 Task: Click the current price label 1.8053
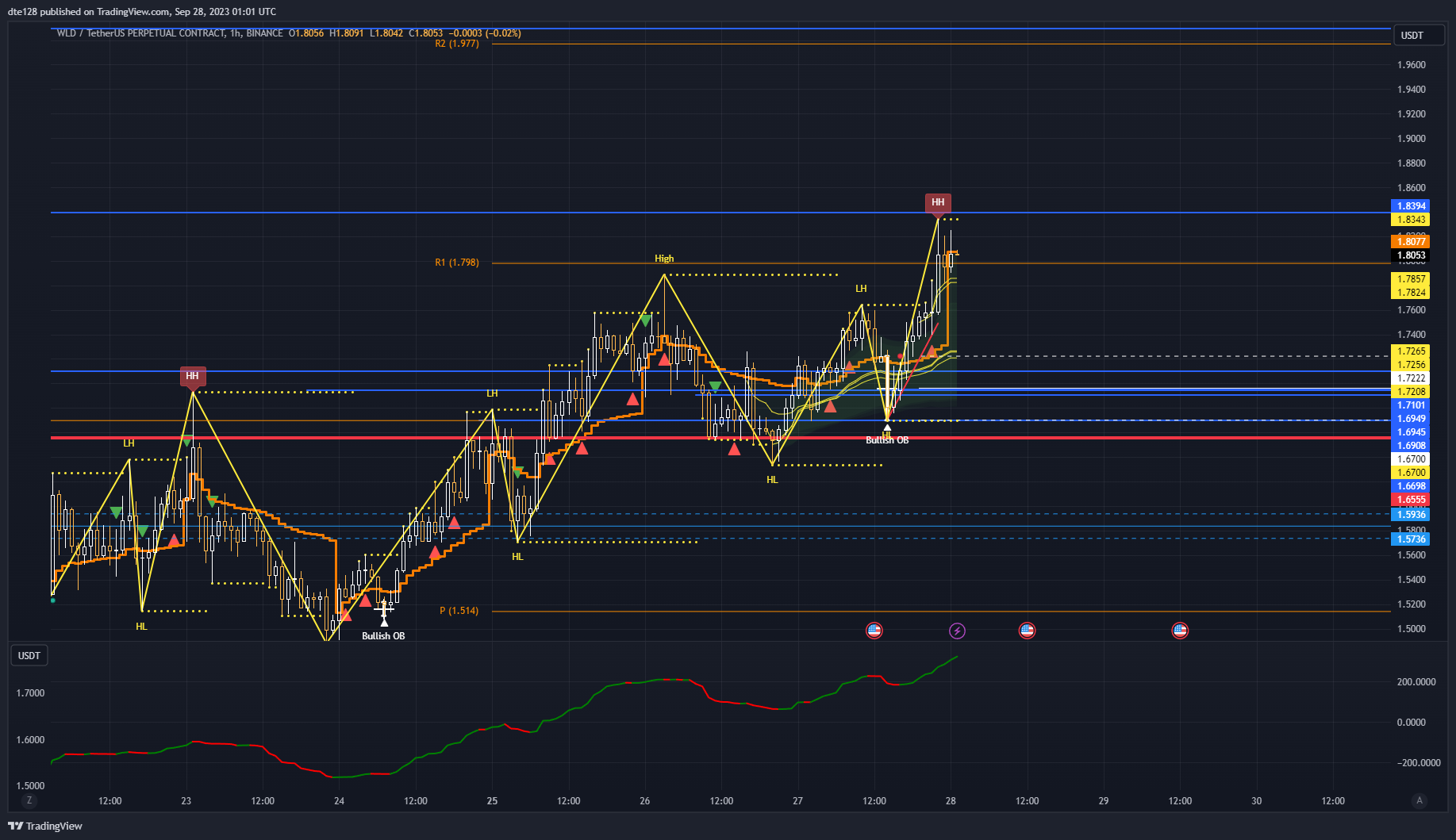click(x=1411, y=255)
